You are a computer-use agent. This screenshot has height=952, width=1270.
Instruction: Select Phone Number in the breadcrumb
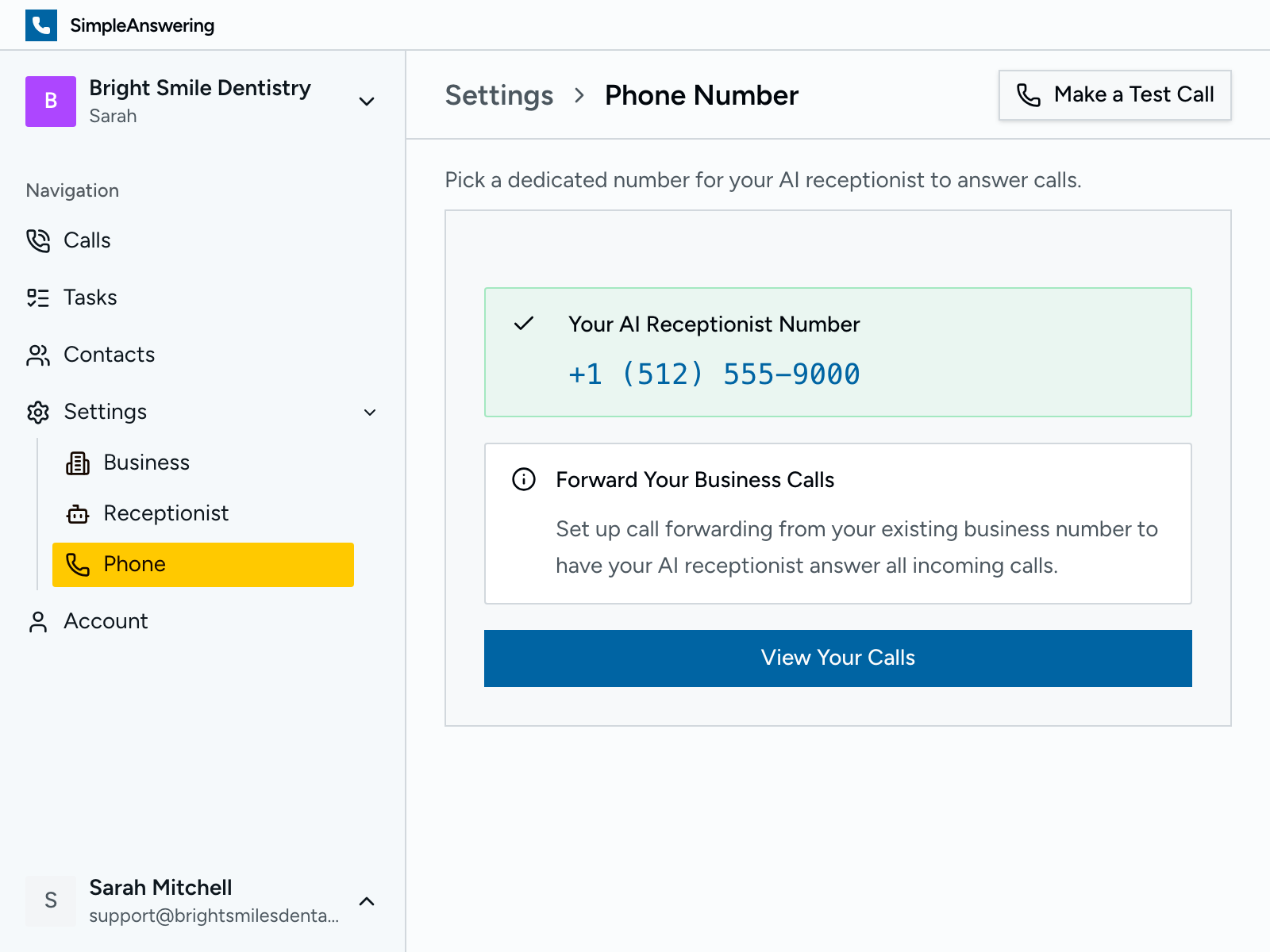pyautogui.click(x=701, y=95)
